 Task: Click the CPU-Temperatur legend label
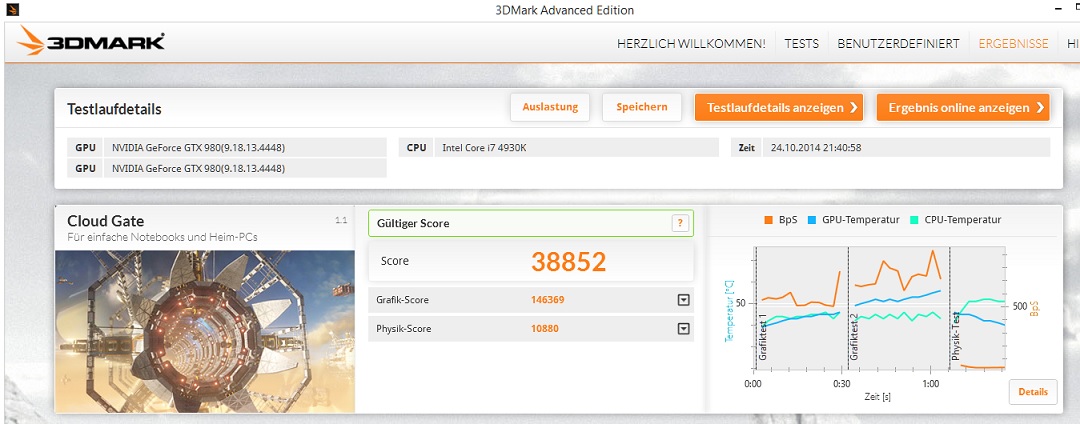963,220
